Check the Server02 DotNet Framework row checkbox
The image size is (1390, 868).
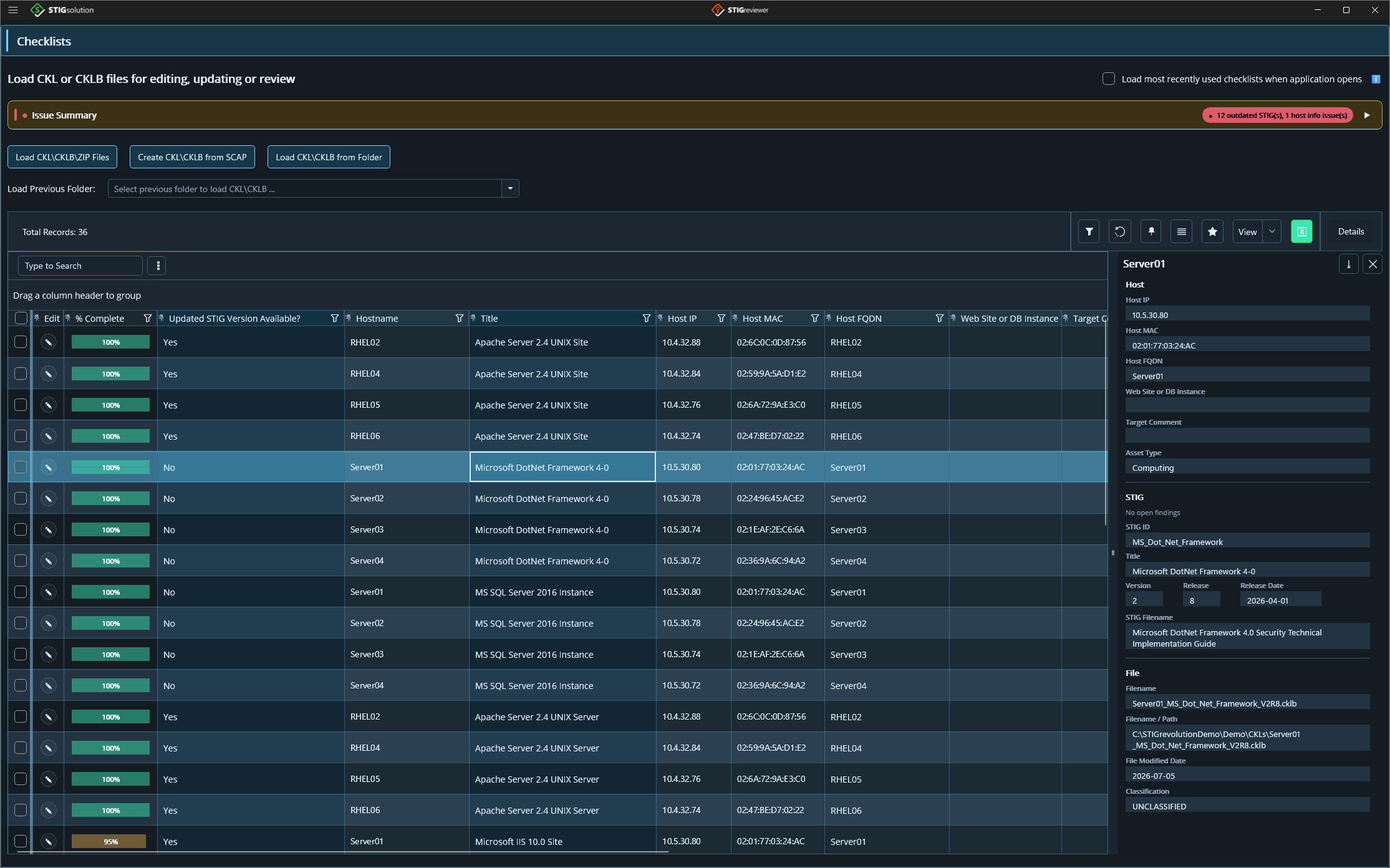[21, 498]
